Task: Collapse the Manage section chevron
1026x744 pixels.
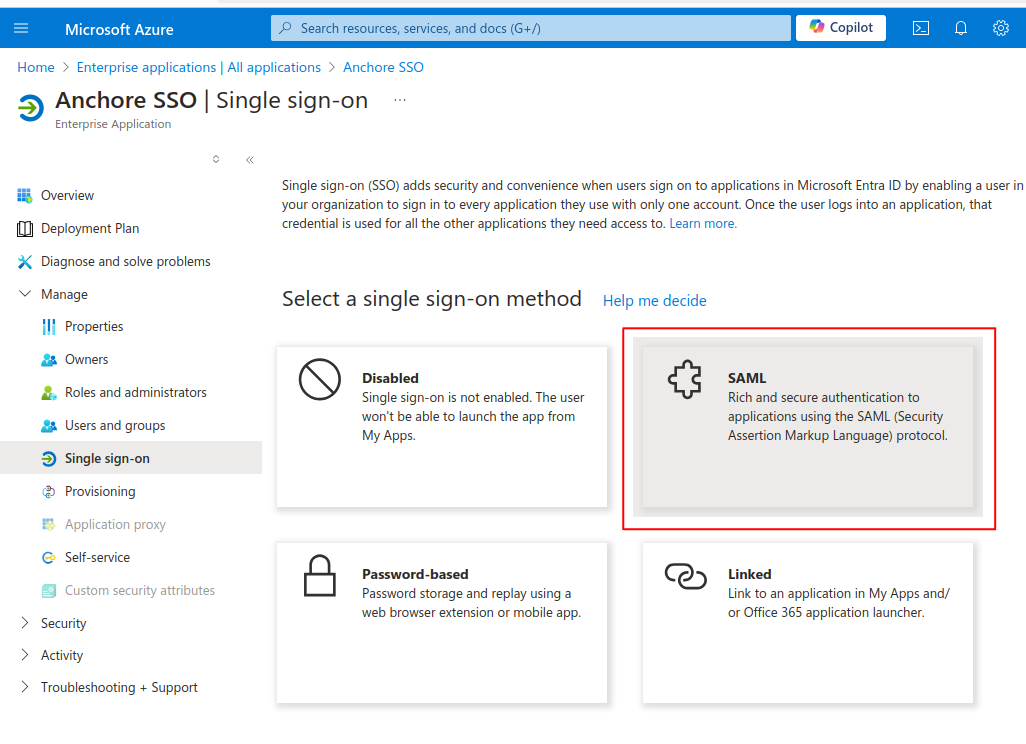Action: click(24, 293)
